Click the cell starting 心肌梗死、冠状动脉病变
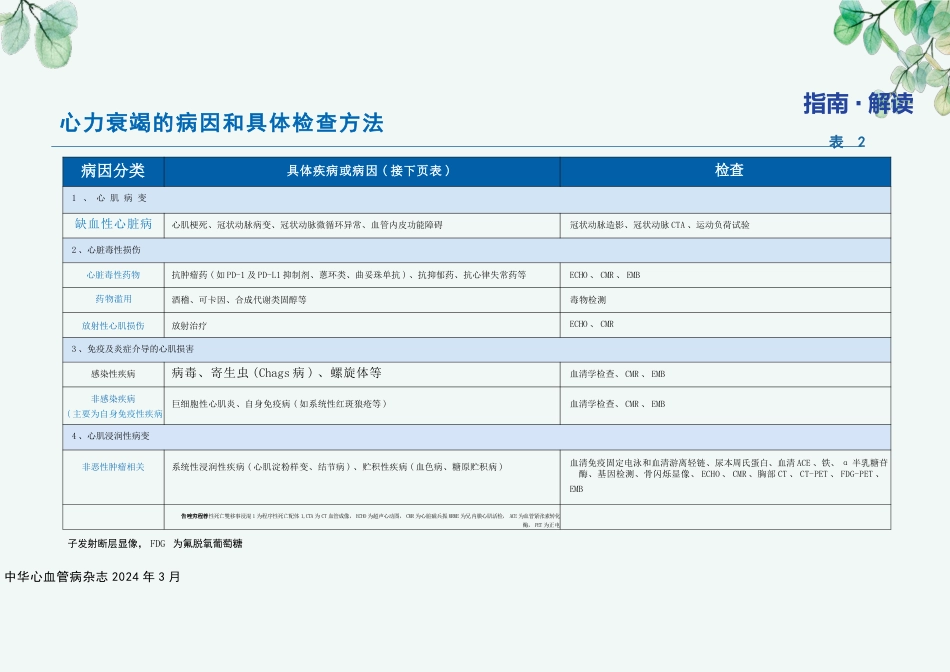The height and width of the screenshot is (672, 950). [x=362, y=225]
